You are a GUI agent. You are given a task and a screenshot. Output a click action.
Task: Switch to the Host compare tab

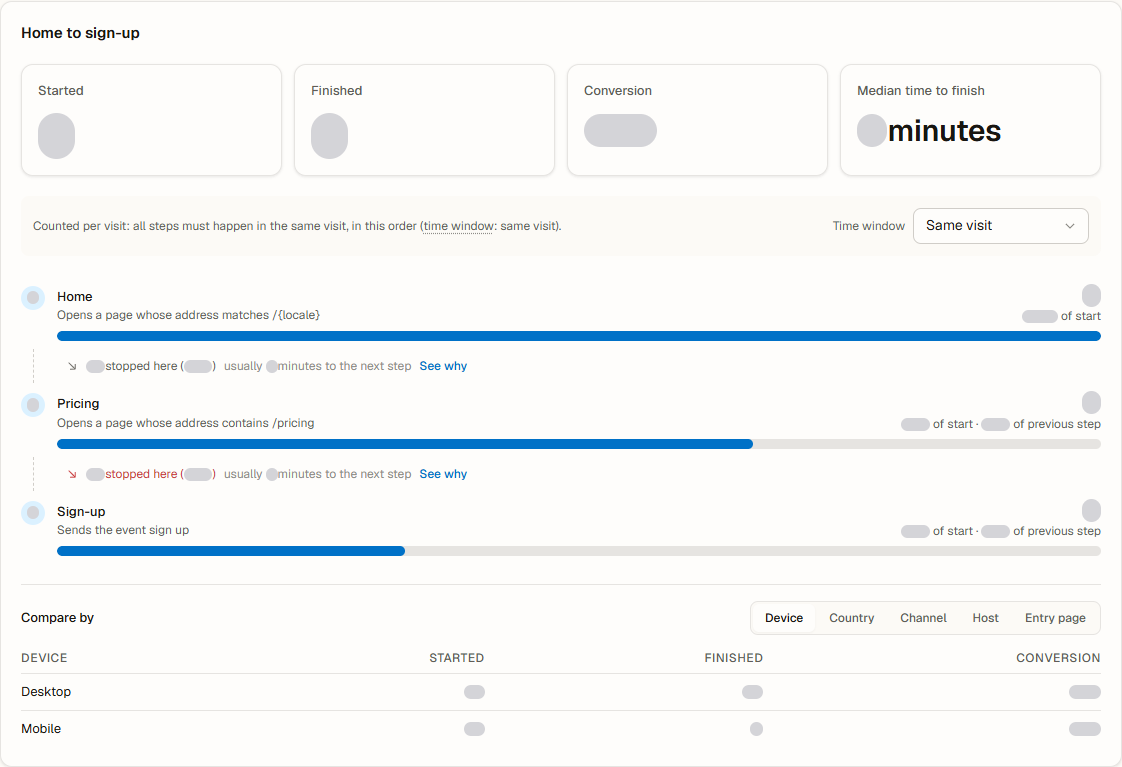coord(985,618)
